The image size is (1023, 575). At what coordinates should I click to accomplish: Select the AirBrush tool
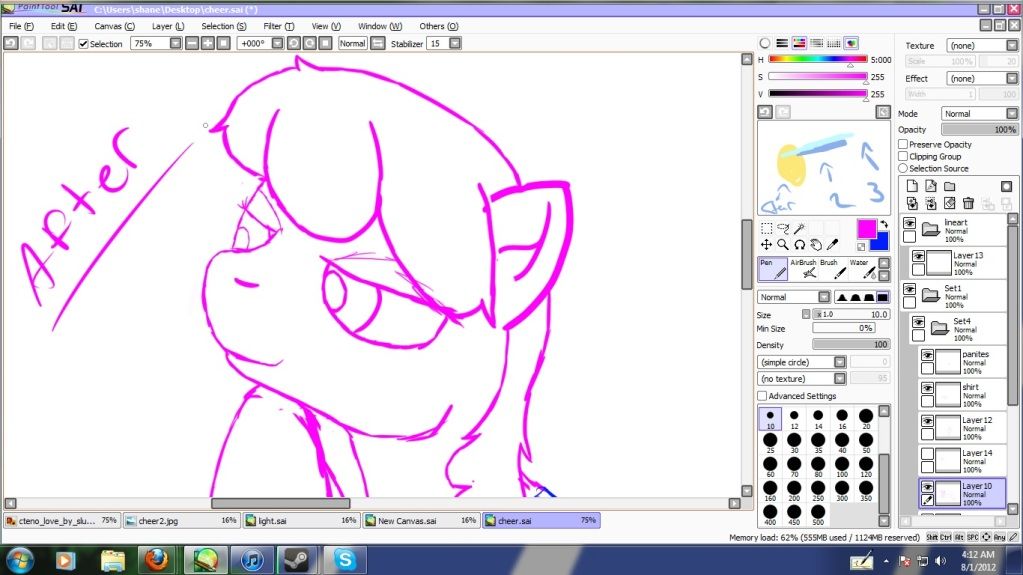coord(804,269)
